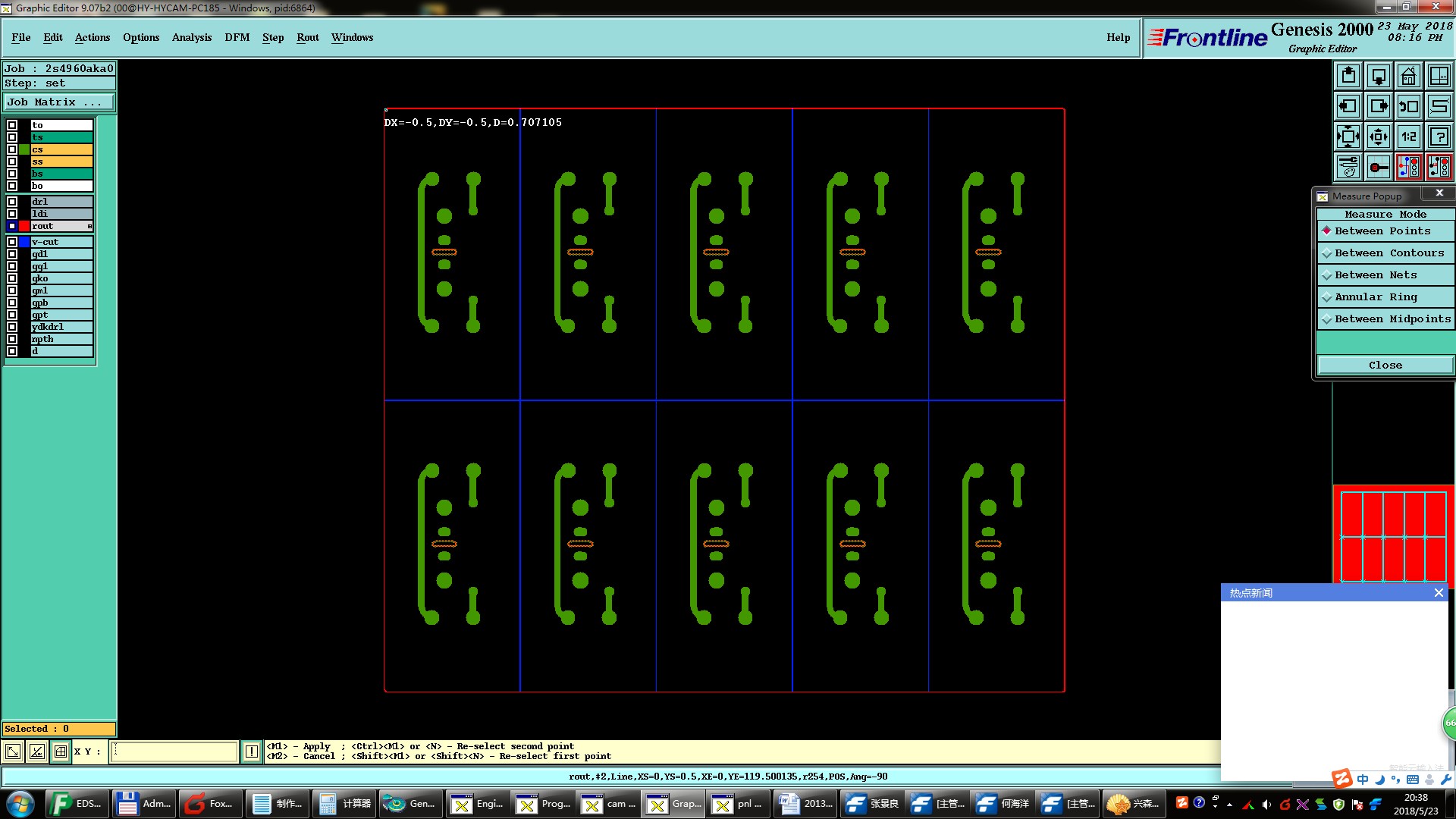Open the Step menu
Image resolution: width=1456 pixels, height=819 pixels.
pos(273,37)
